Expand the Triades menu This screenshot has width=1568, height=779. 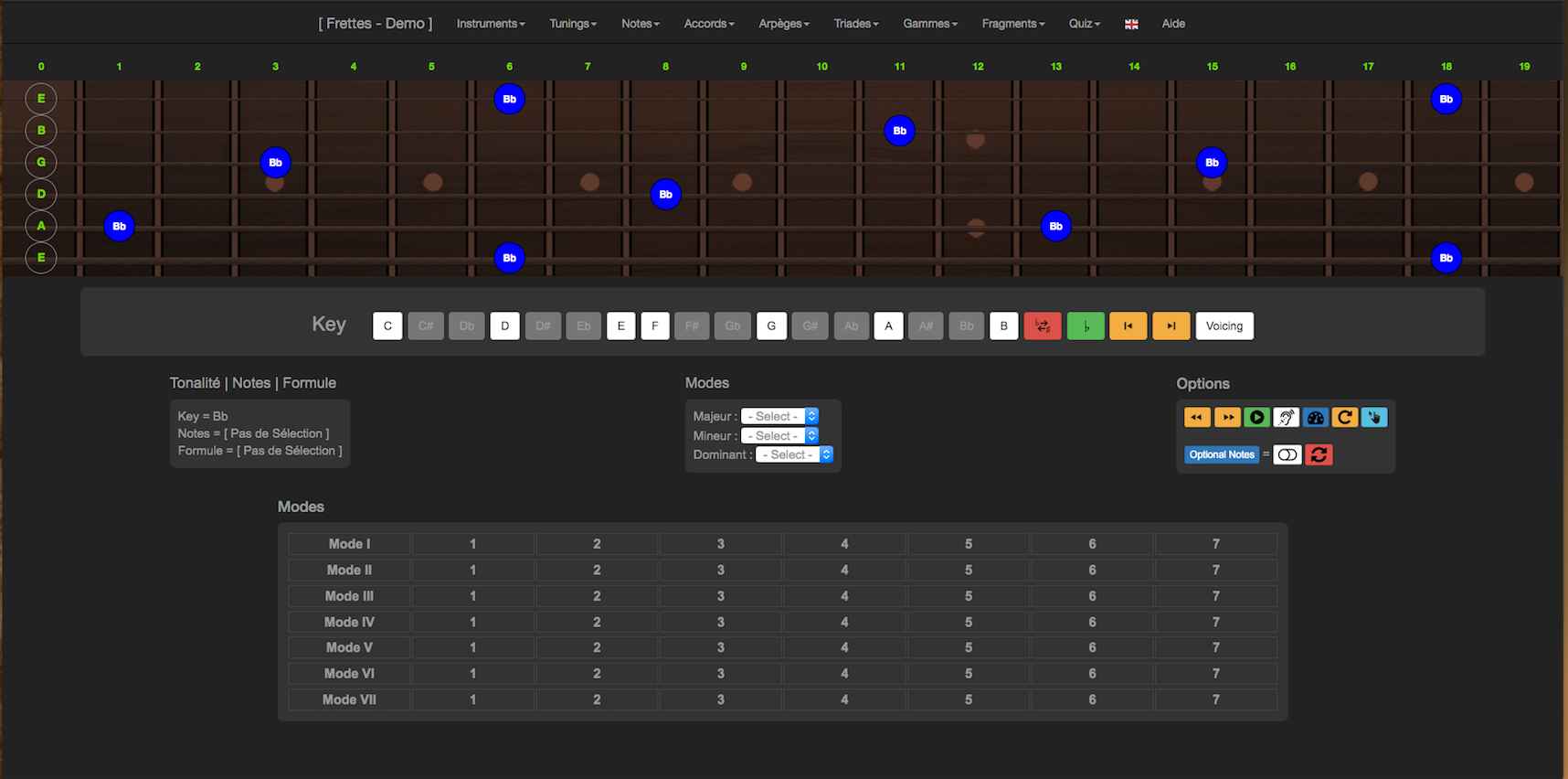[x=856, y=24]
